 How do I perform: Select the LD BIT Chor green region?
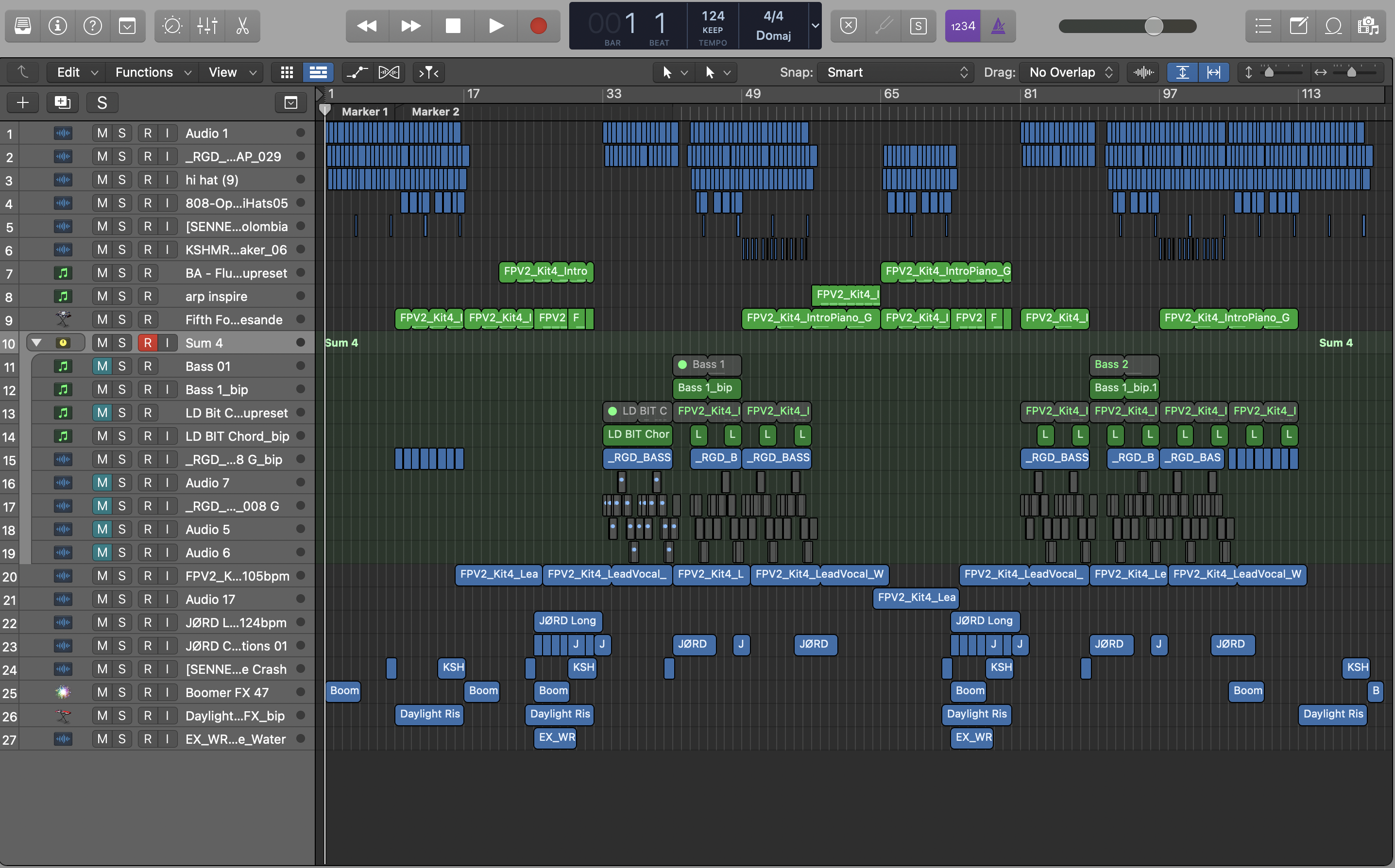(x=638, y=434)
